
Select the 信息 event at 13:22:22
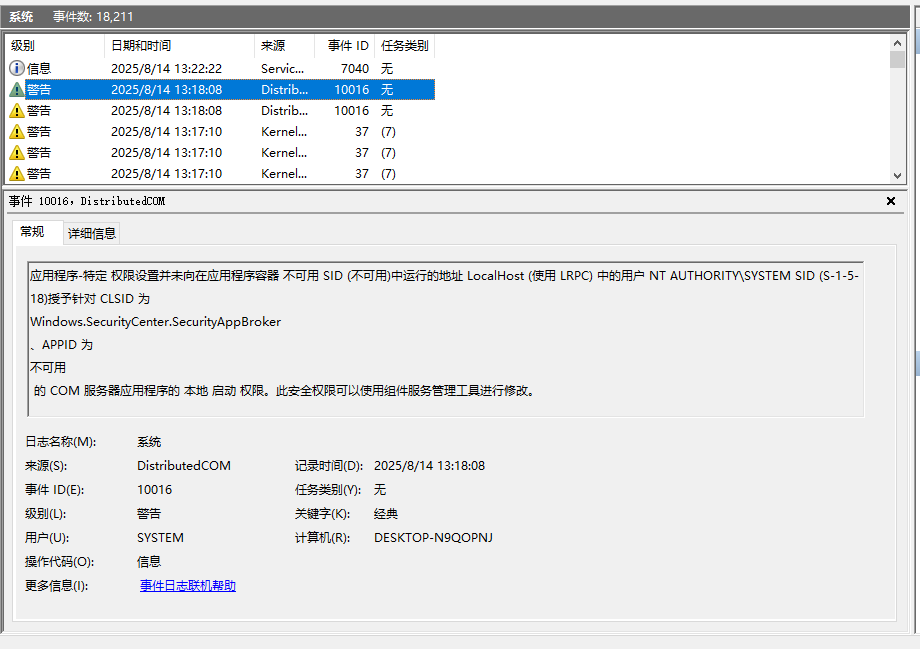pyautogui.click(x=220, y=68)
